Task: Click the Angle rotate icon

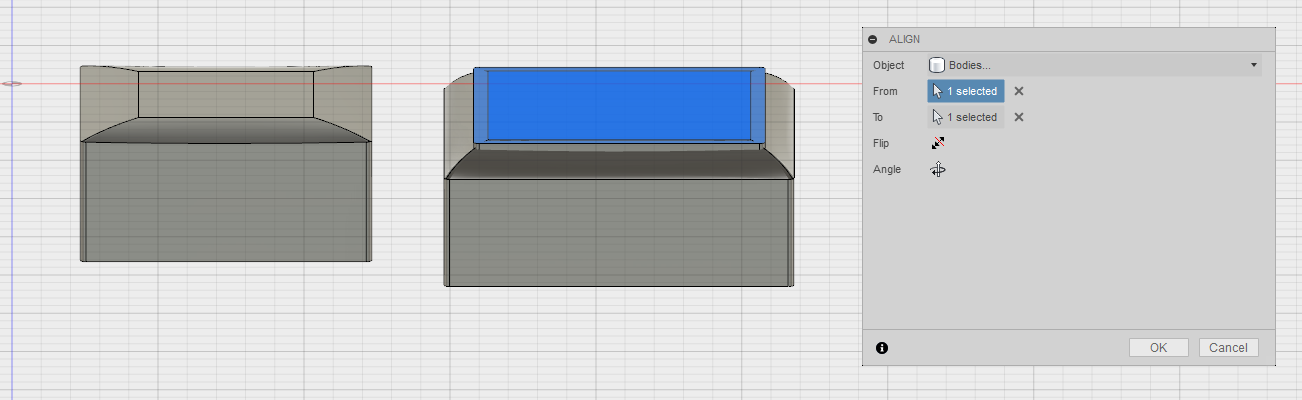Action: 938,169
